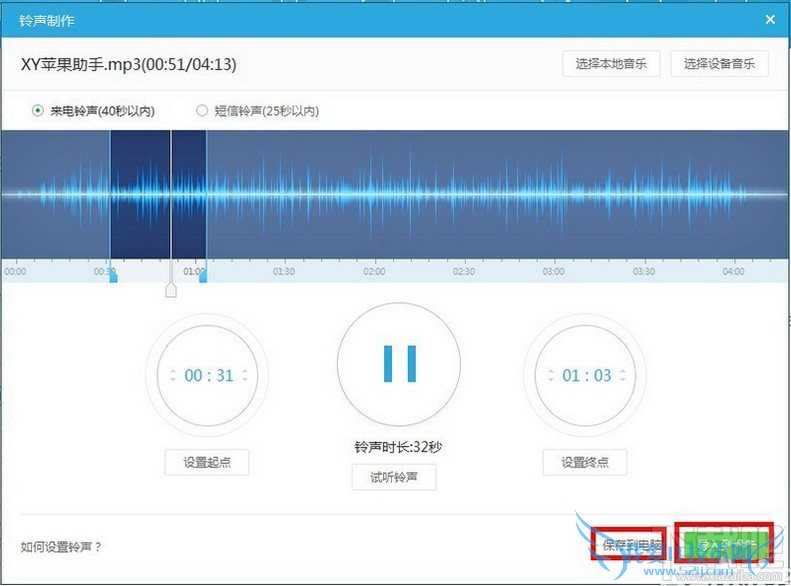Click the start time value 00 : 31
The image size is (791, 586).
coord(209,375)
